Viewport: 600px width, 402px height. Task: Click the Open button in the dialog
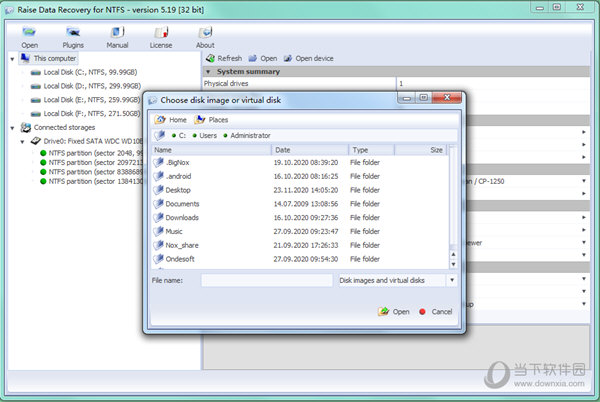pos(394,312)
